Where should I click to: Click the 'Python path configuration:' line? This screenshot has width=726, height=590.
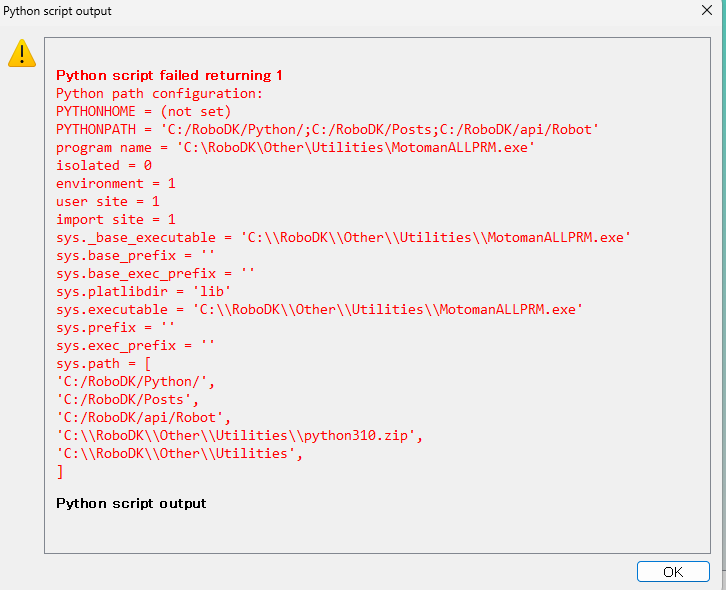159,93
